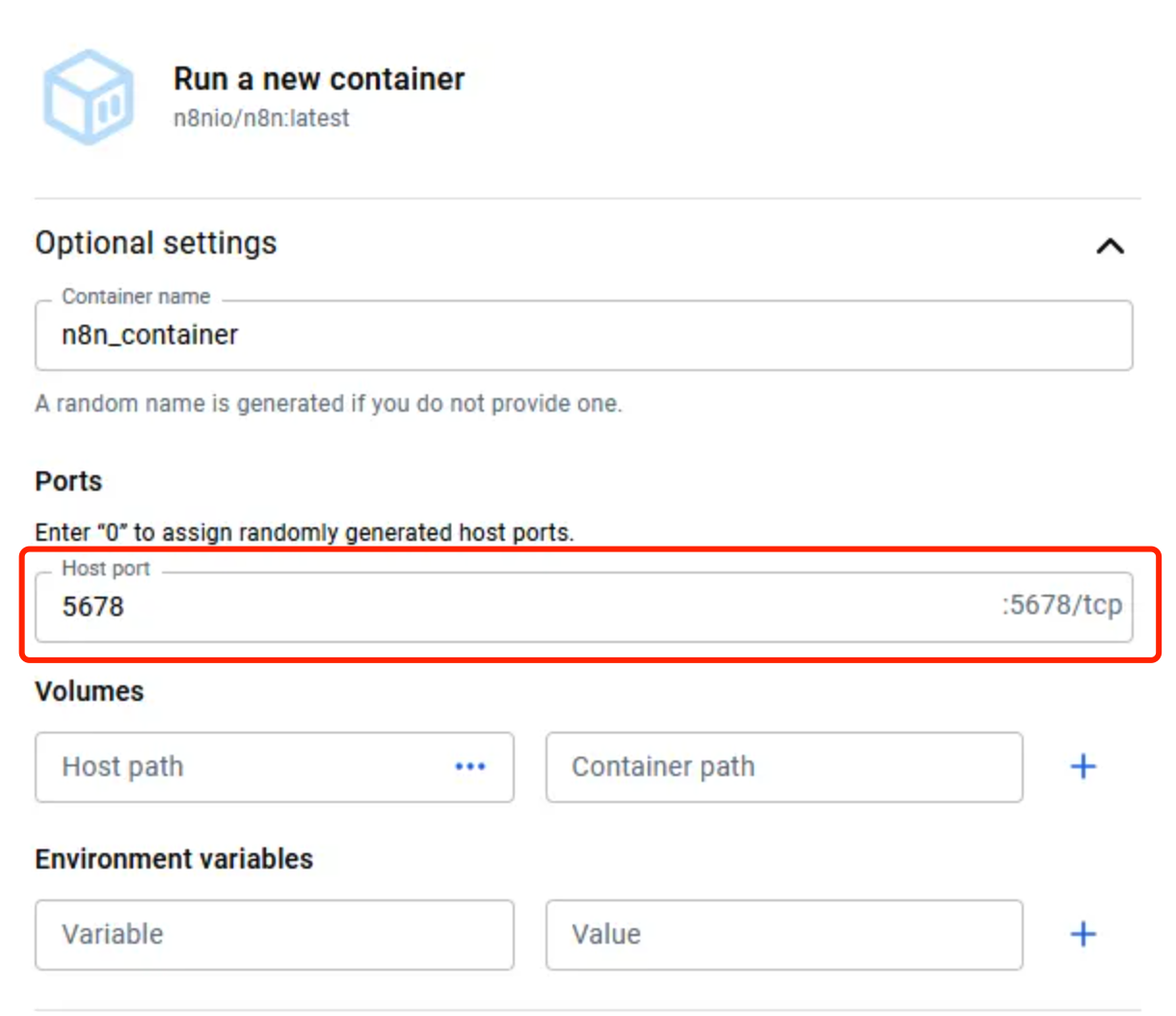Click the Run a new container title

pyautogui.click(x=319, y=79)
